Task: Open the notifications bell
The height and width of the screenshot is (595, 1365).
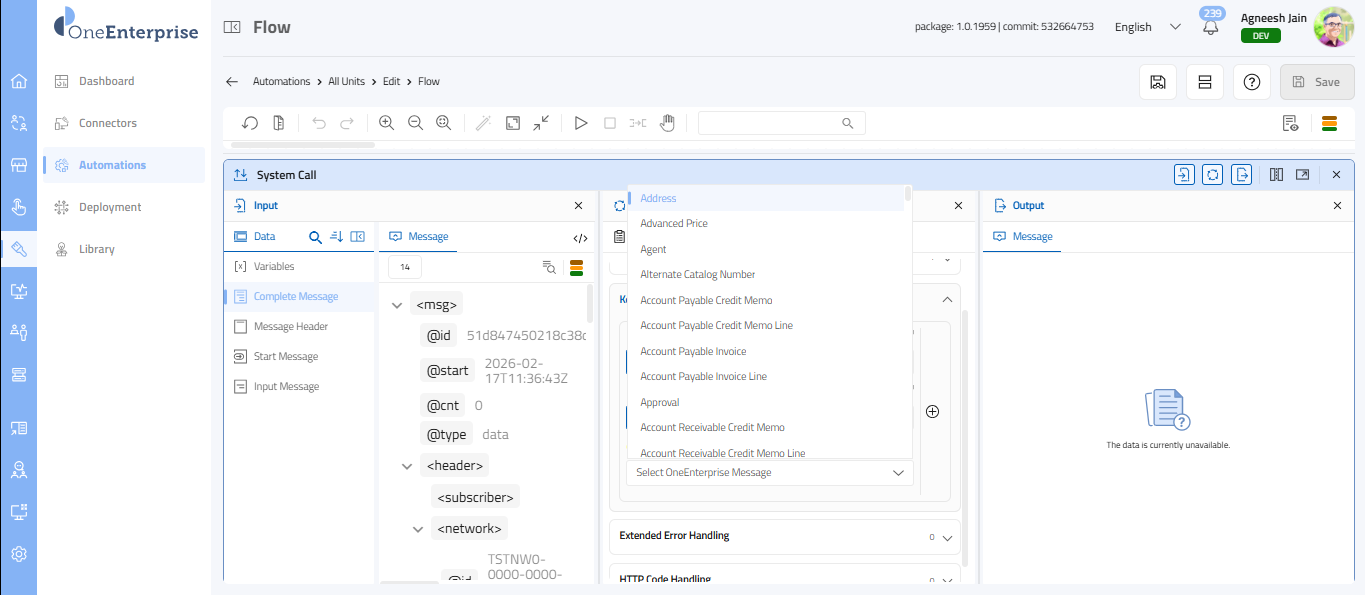Action: (1211, 27)
